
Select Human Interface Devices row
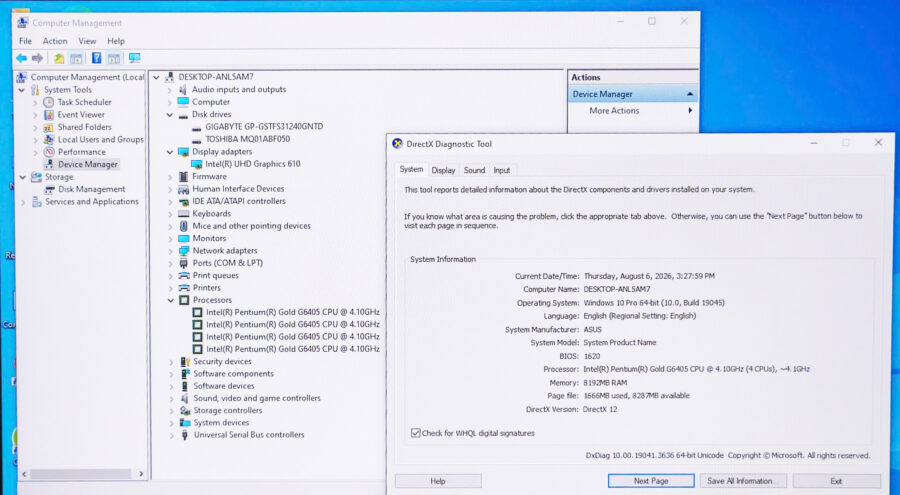[x=238, y=189]
